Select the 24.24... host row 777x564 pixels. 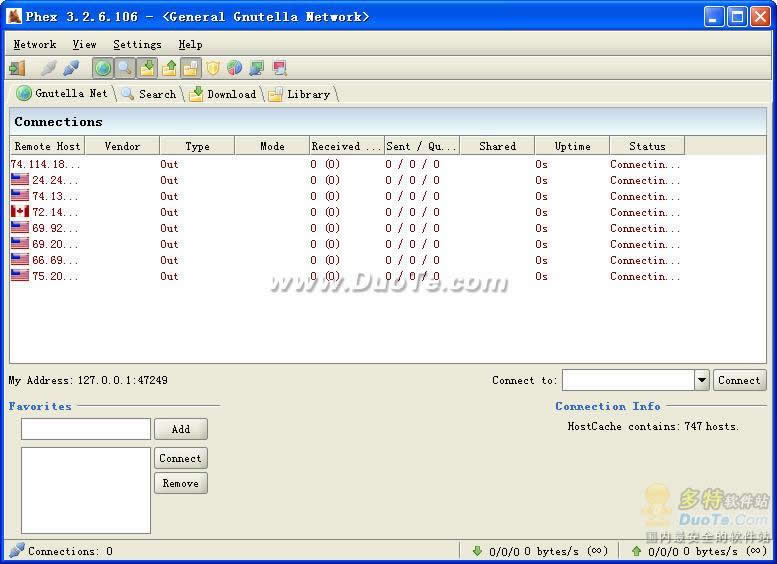pos(347,180)
